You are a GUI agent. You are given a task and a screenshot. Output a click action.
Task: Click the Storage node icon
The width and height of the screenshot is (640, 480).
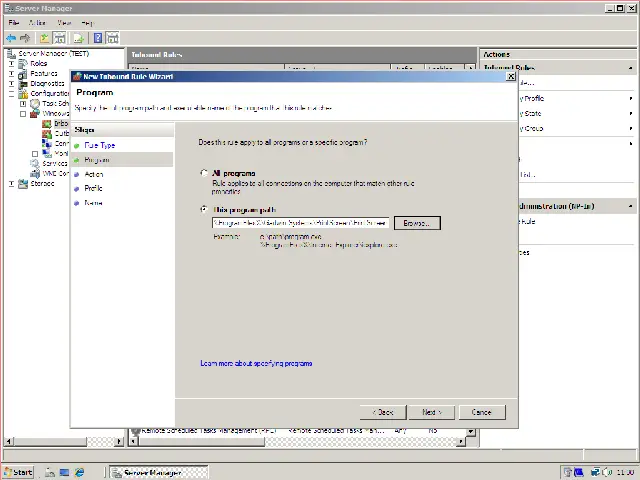coord(23,183)
